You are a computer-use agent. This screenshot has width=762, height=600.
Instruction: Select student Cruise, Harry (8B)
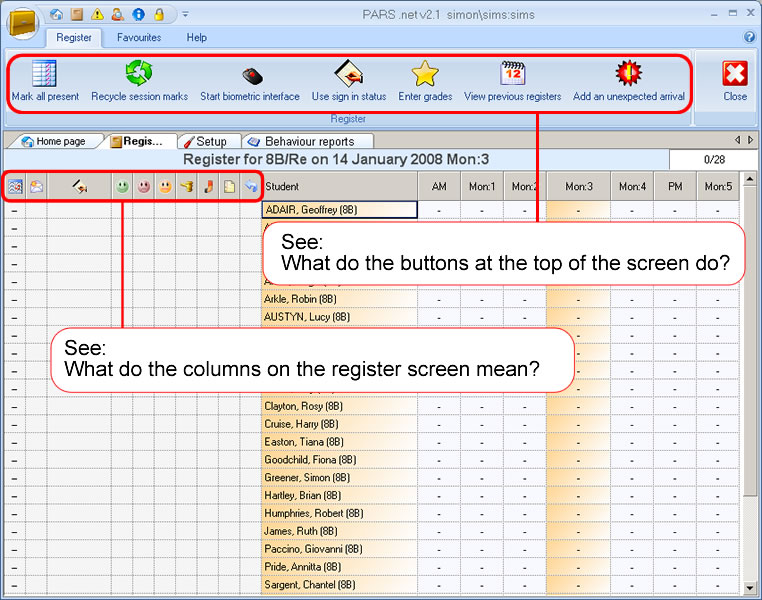point(340,424)
